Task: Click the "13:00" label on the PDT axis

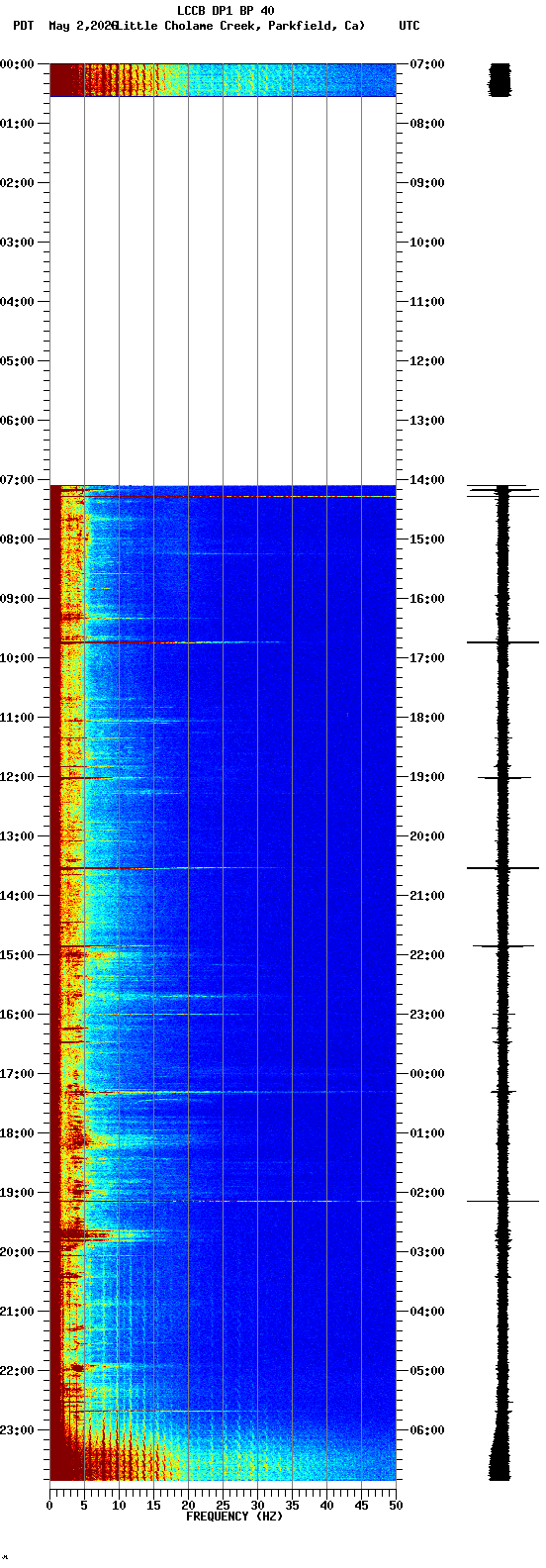Action: click(x=18, y=836)
